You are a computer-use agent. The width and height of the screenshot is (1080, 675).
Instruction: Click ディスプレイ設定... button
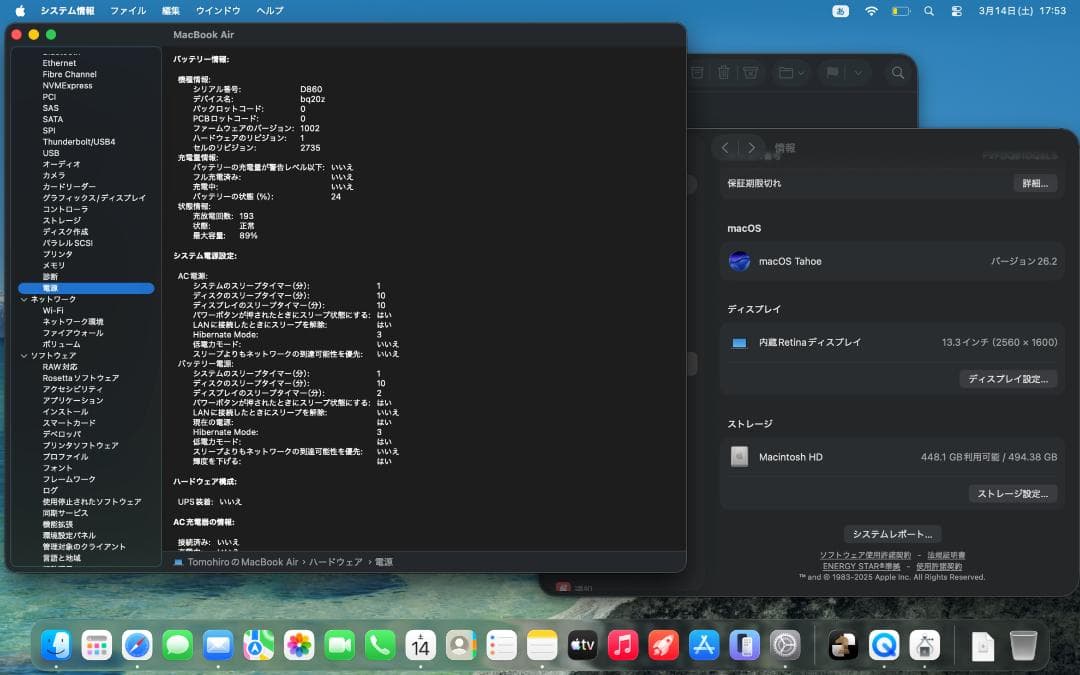click(1008, 379)
